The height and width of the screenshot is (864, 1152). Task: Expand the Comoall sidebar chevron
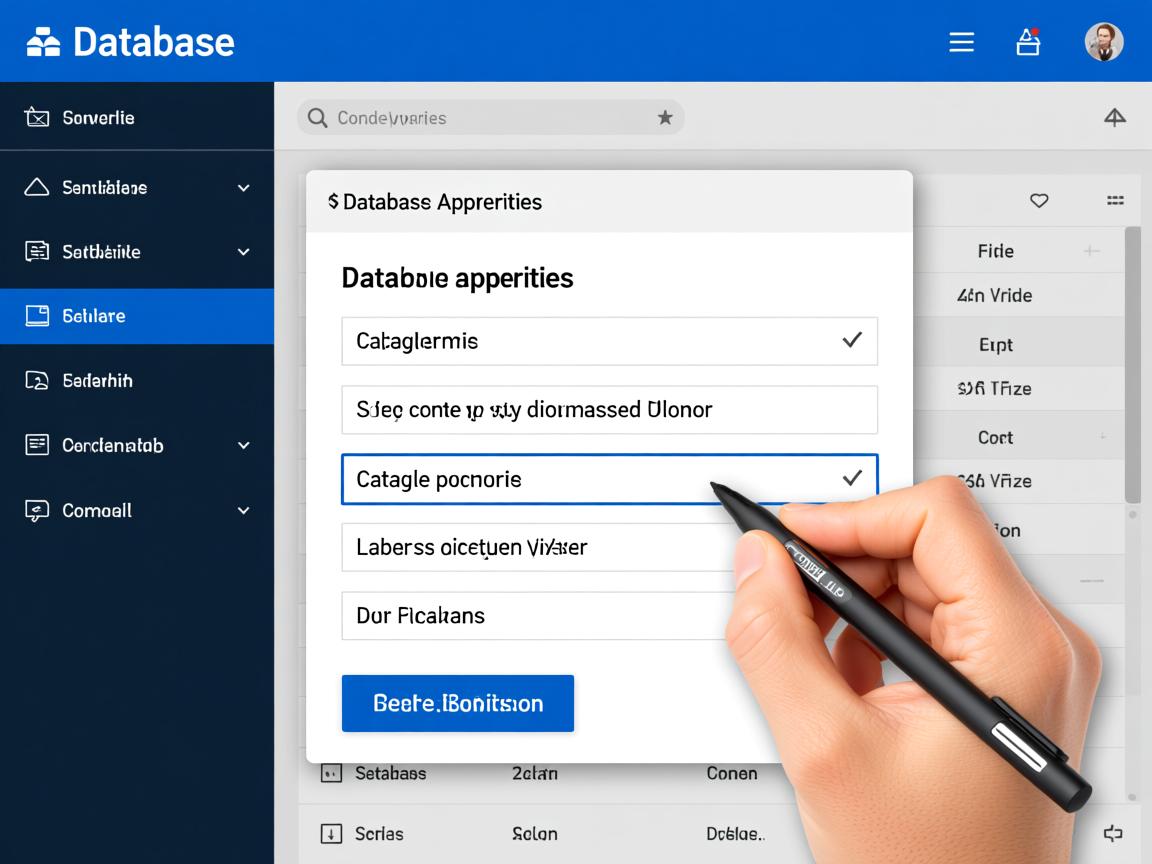click(x=243, y=510)
